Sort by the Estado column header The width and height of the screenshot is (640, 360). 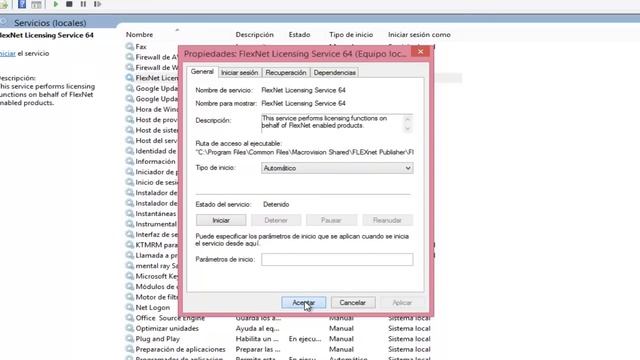pos(299,35)
